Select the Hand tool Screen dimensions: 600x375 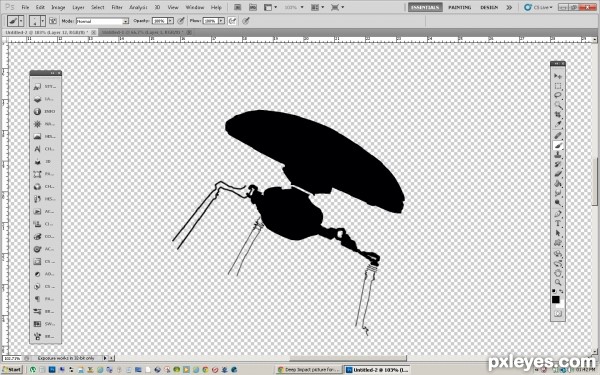pos(558,273)
